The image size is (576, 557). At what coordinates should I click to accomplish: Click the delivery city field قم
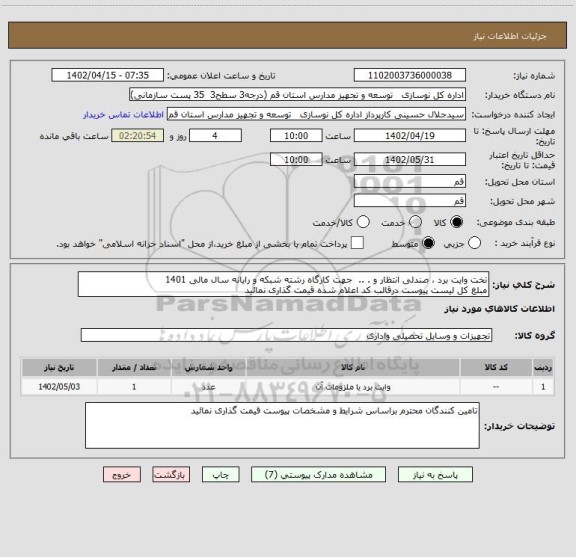pyautogui.click(x=410, y=201)
